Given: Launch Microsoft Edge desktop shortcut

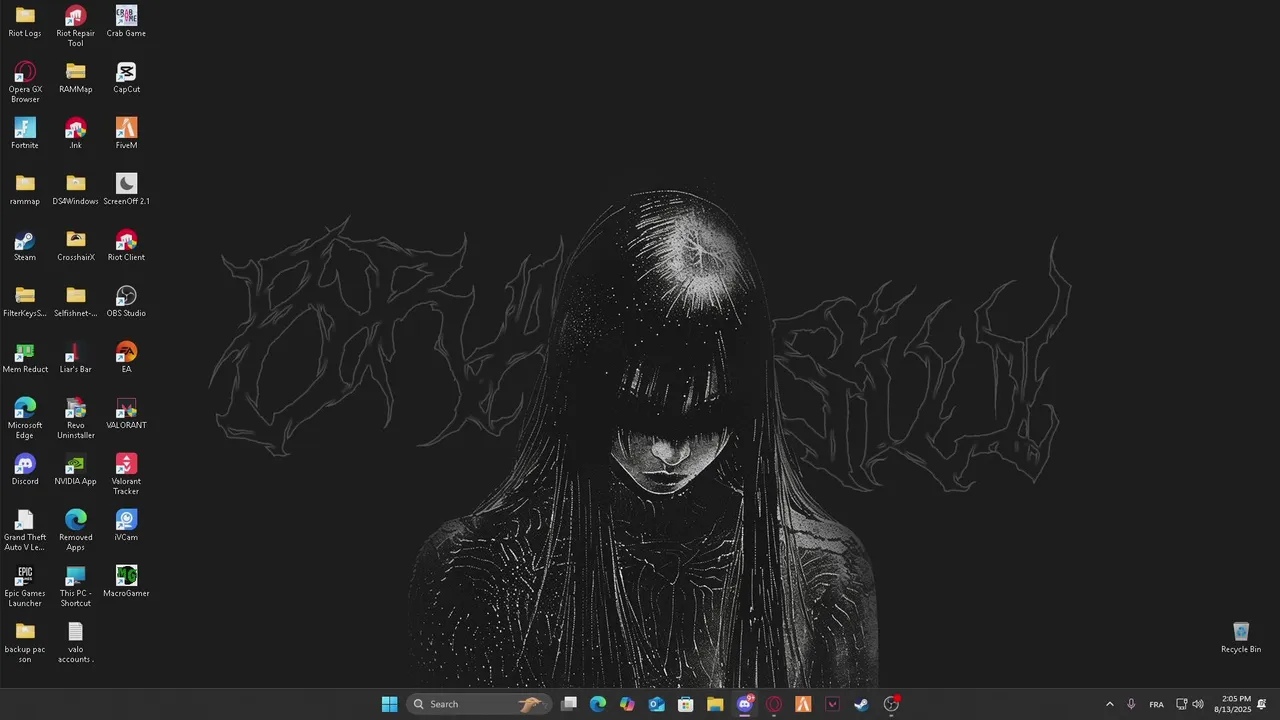Looking at the screenshot, I should click(x=25, y=418).
